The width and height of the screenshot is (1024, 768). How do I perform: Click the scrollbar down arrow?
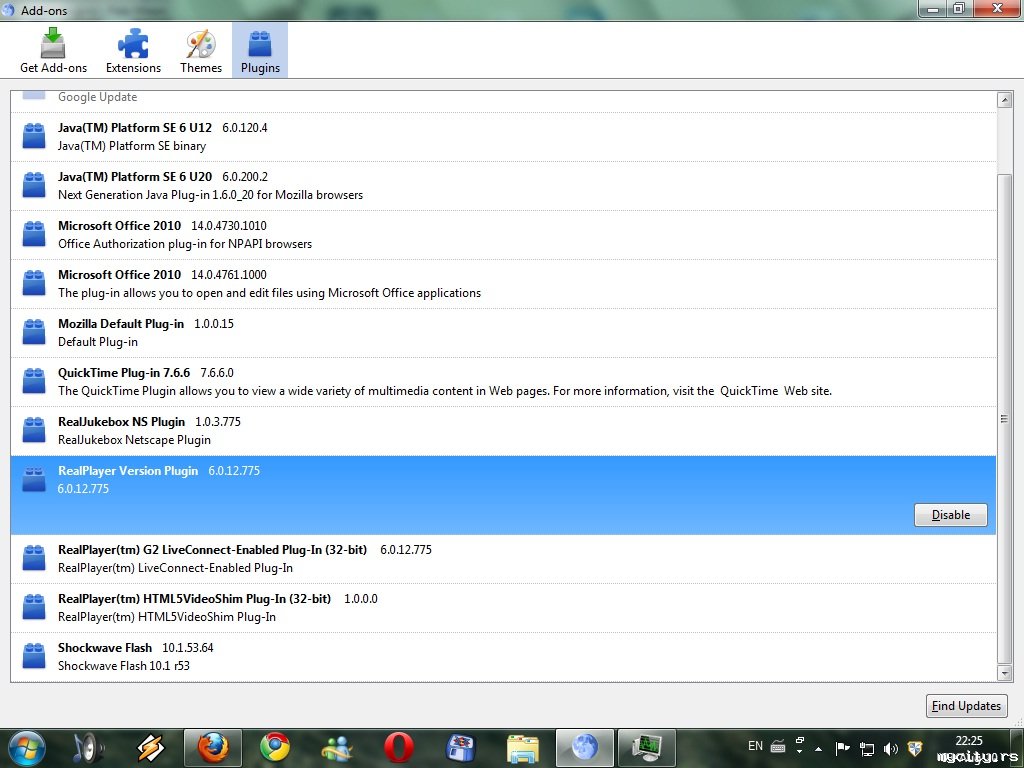click(1004, 673)
